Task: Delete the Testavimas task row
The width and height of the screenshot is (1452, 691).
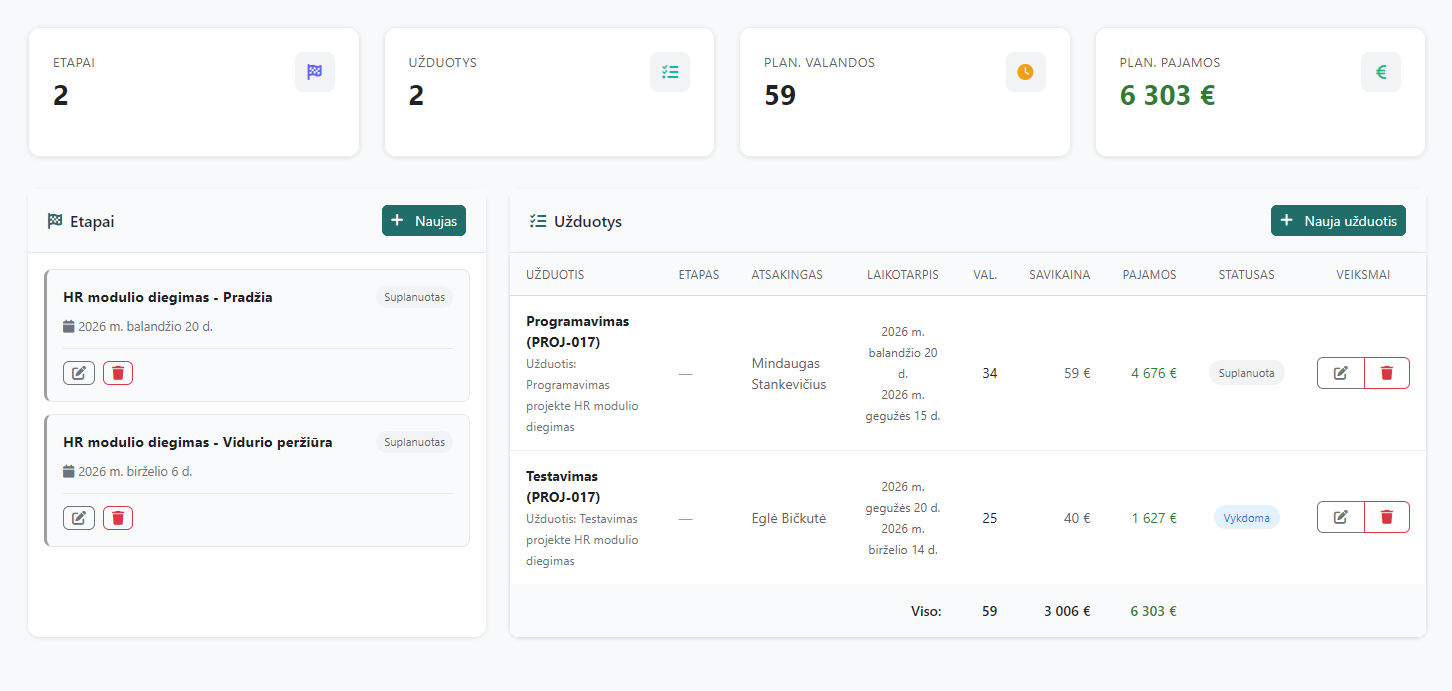Action: click(1386, 517)
